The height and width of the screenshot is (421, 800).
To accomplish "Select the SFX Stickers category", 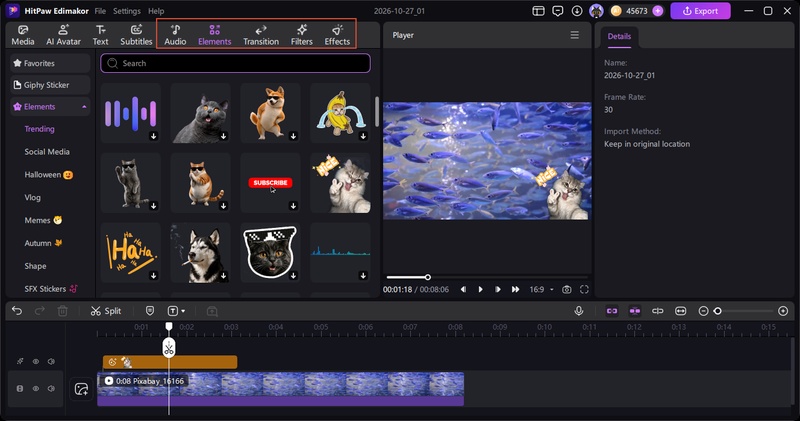I will click(51, 289).
